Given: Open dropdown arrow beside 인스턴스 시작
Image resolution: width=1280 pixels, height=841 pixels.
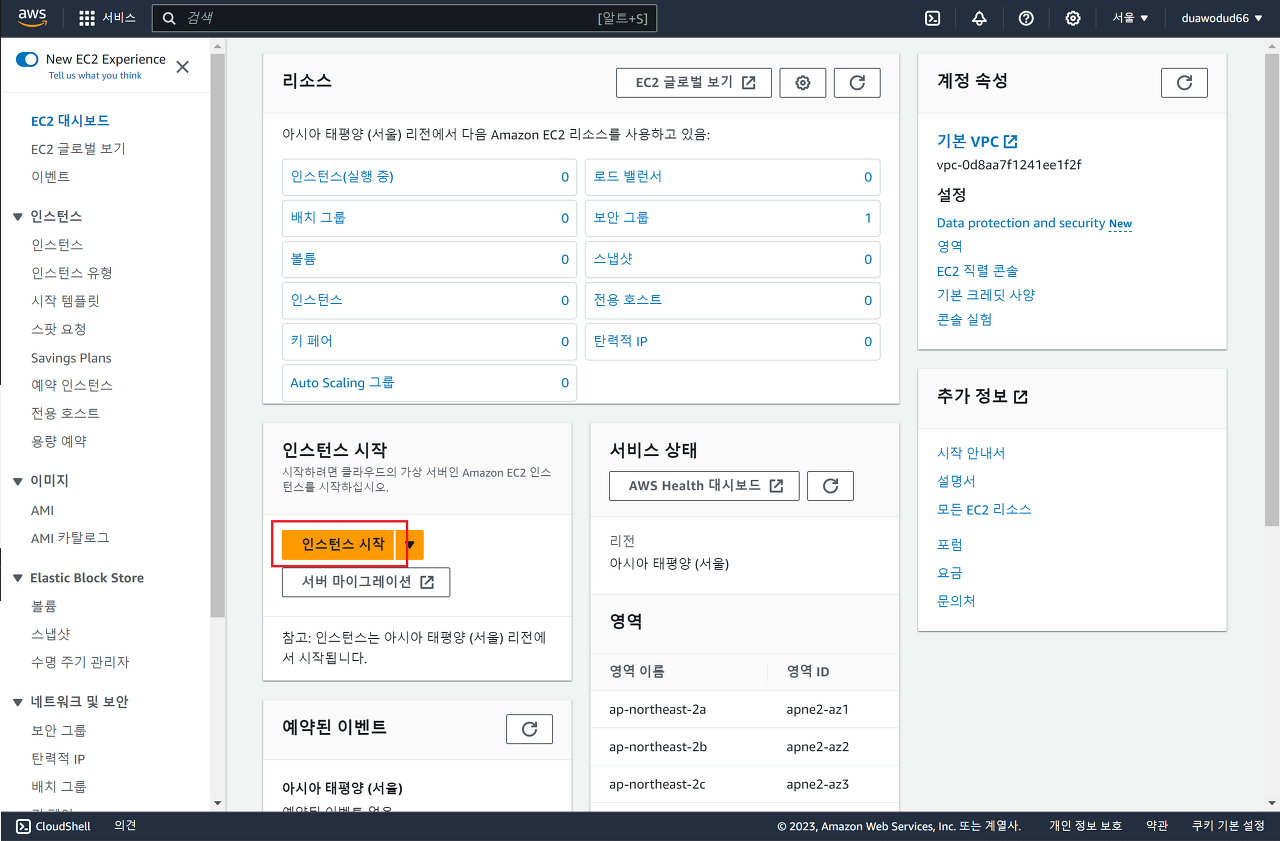Looking at the screenshot, I should pos(410,545).
